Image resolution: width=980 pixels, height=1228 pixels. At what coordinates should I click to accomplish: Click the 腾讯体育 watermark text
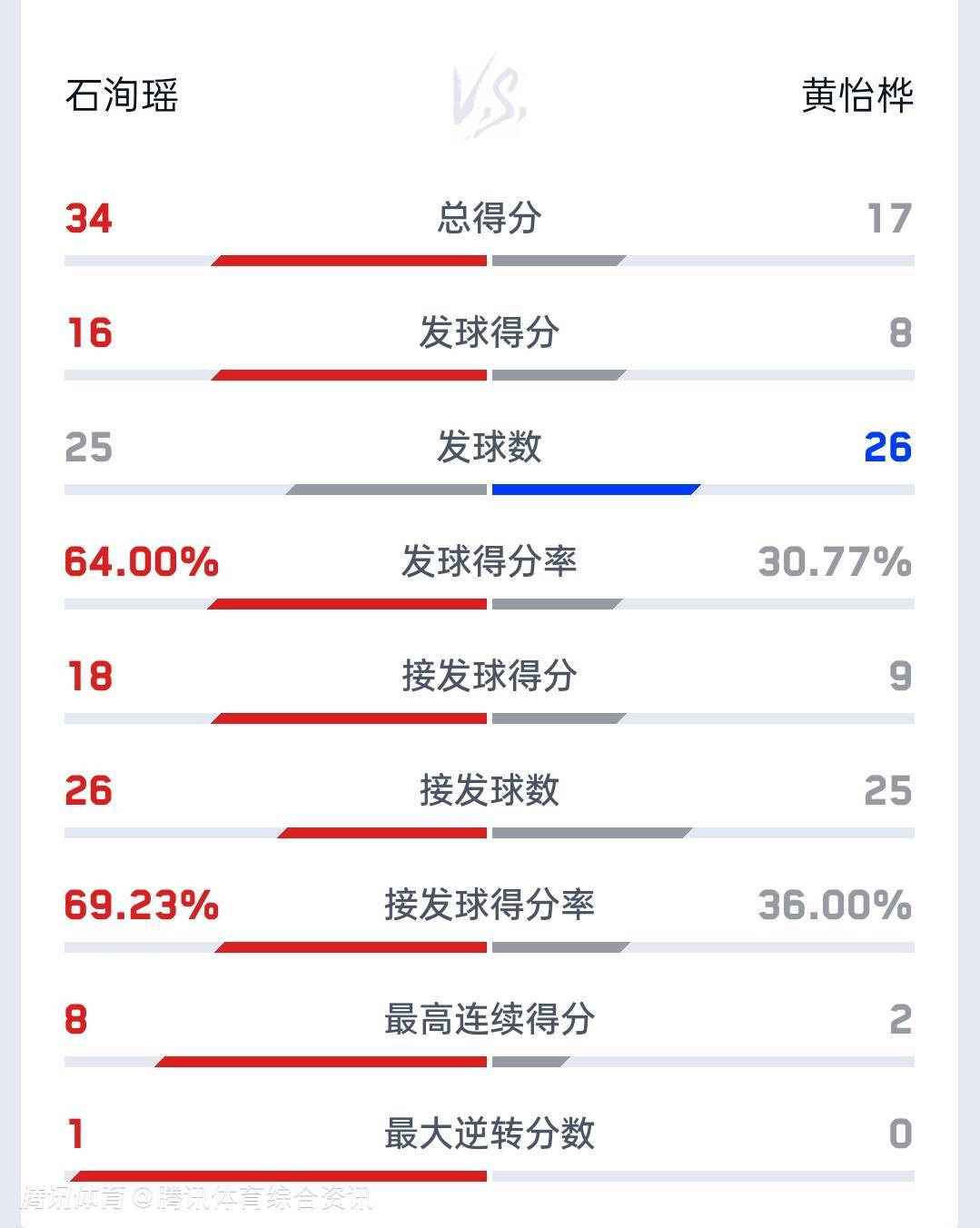pos(74,1198)
